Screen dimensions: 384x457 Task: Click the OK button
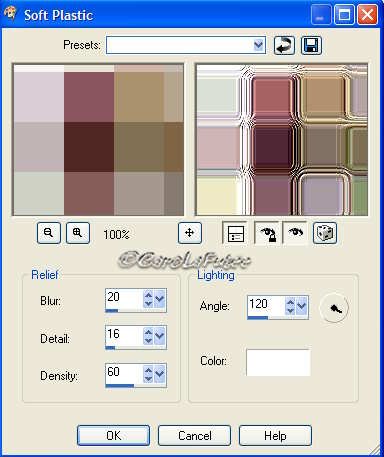click(x=113, y=436)
